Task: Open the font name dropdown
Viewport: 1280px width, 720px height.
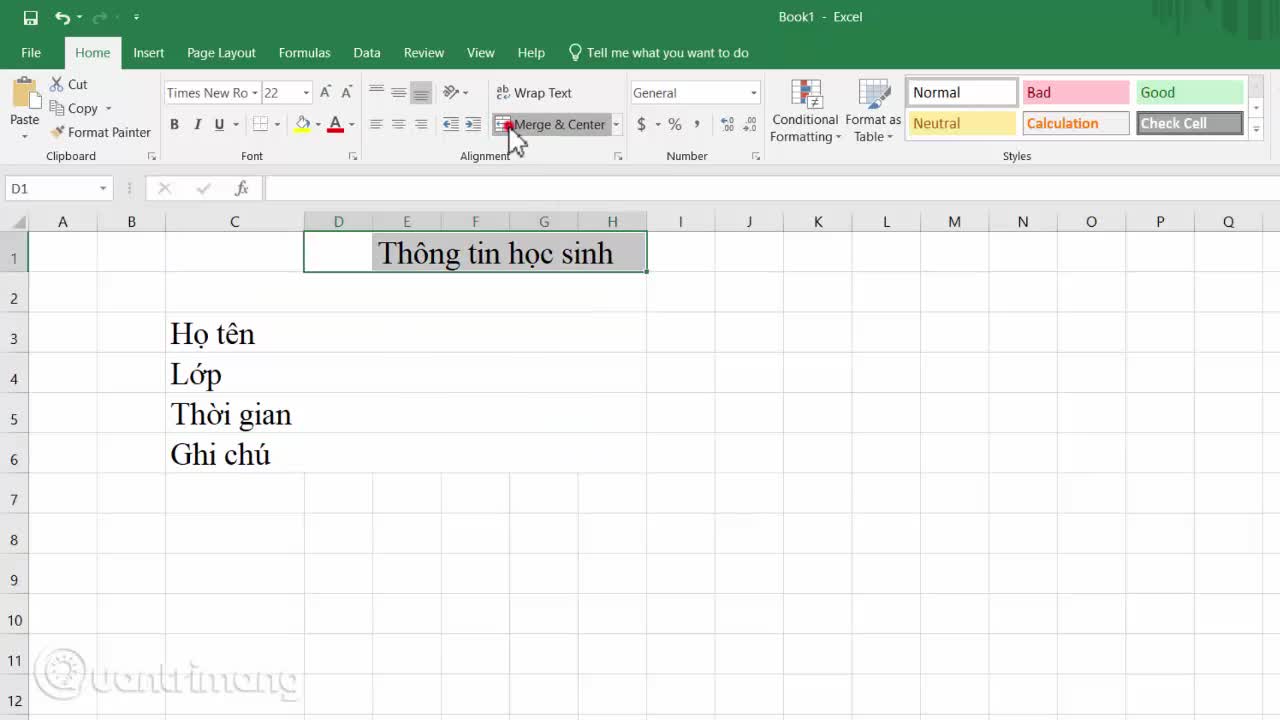Action: point(255,93)
